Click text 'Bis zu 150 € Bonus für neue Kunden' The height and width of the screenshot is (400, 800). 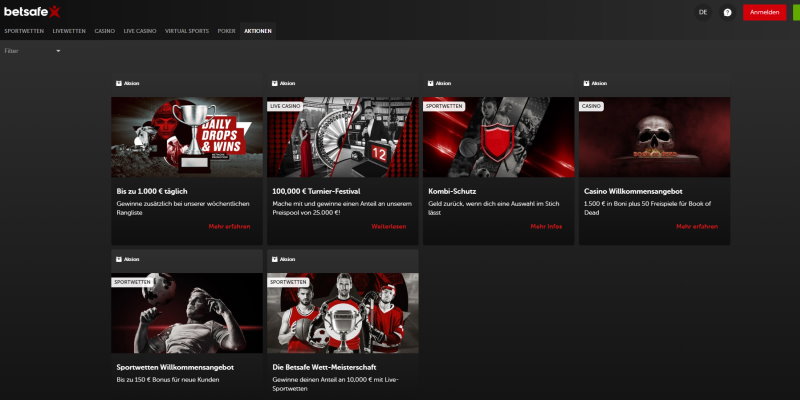(x=168, y=380)
